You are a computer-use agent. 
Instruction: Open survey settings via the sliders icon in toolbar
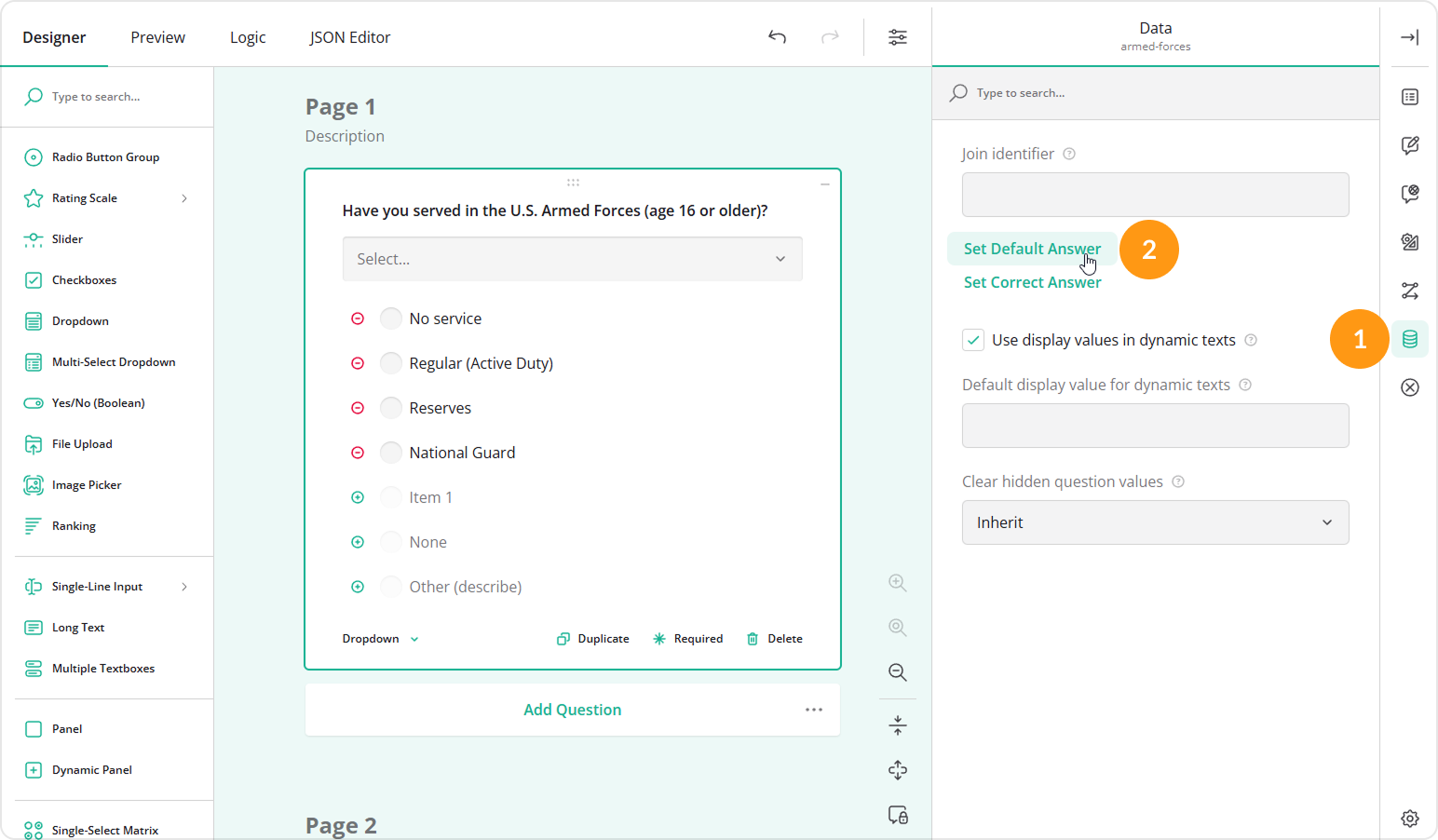[897, 37]
